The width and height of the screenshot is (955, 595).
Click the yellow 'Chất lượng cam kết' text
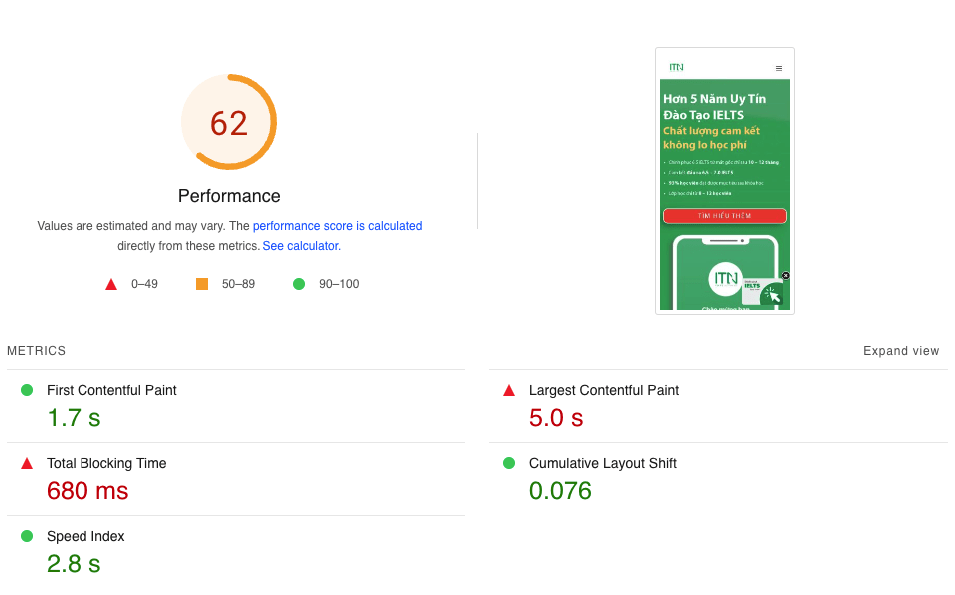[x=711, y=130]
